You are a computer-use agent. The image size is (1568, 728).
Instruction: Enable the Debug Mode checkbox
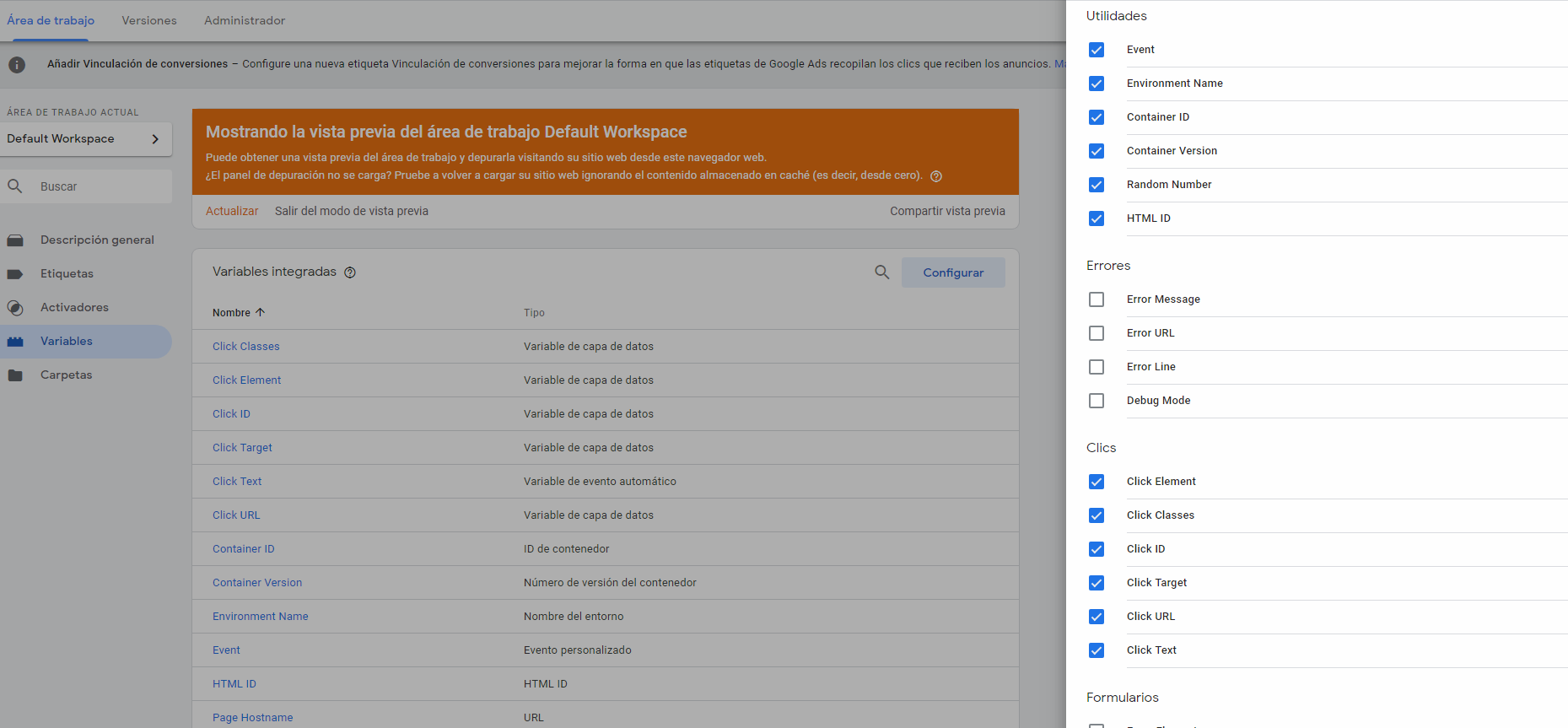[x=1096, y=401]
